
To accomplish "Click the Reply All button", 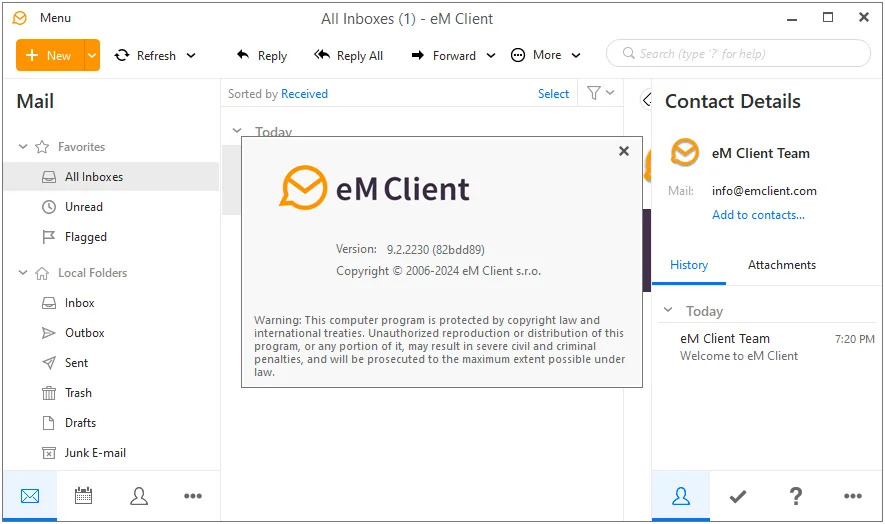I will click(x=349, y=55).
